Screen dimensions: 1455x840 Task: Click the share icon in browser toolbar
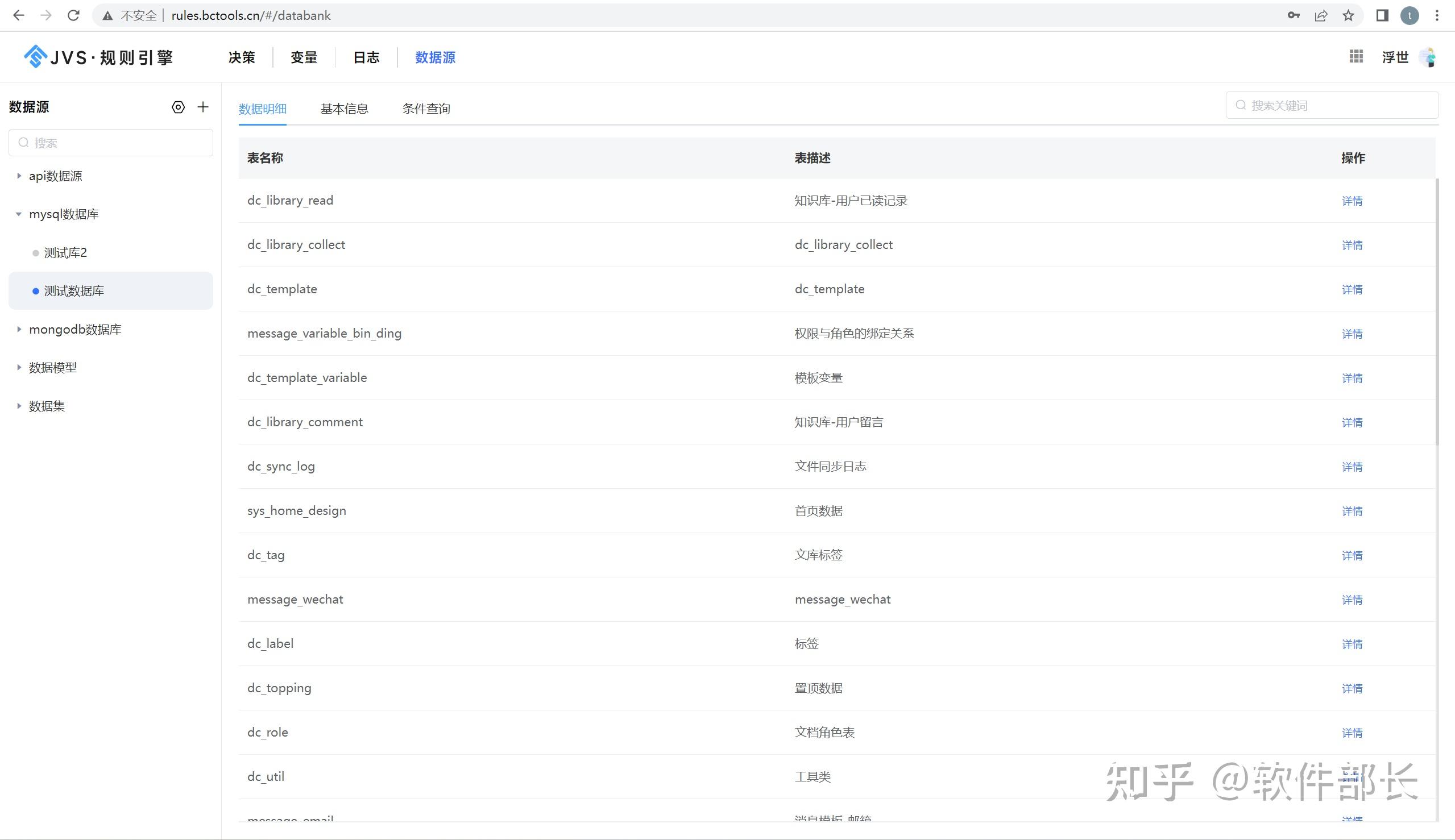tap(1320, 15)
